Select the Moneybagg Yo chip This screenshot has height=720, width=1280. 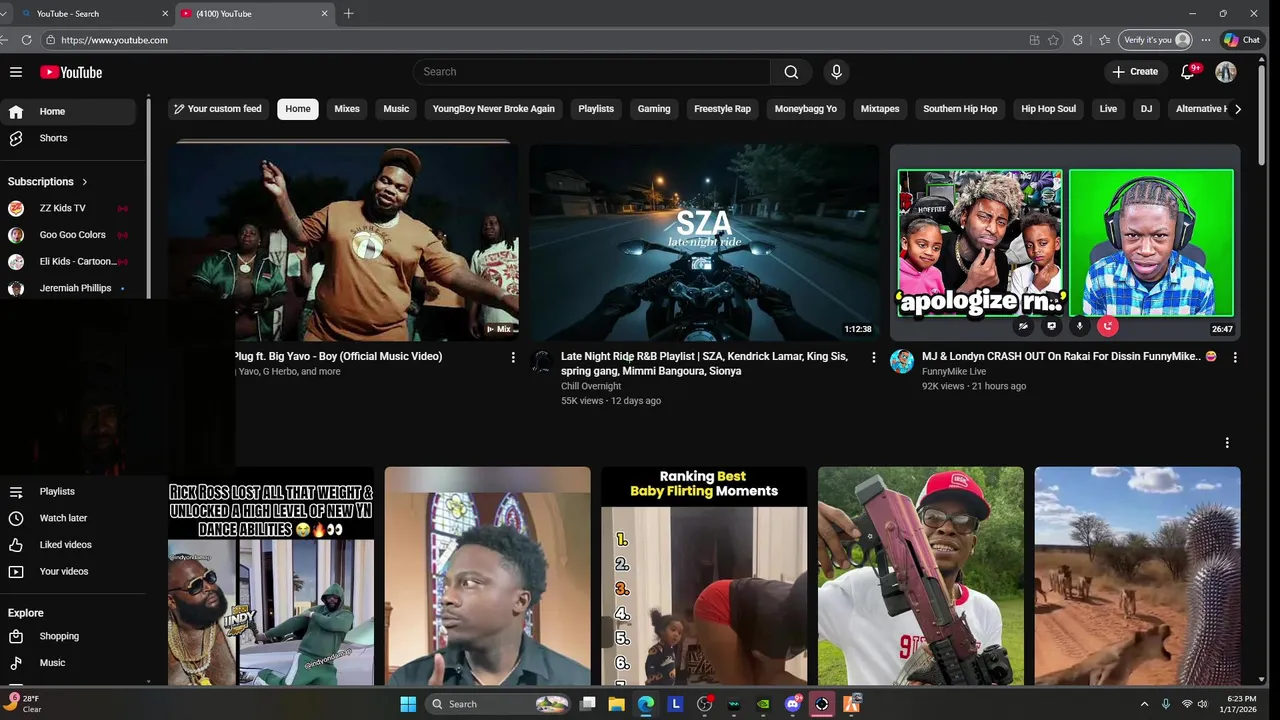[x=806, y=109]
